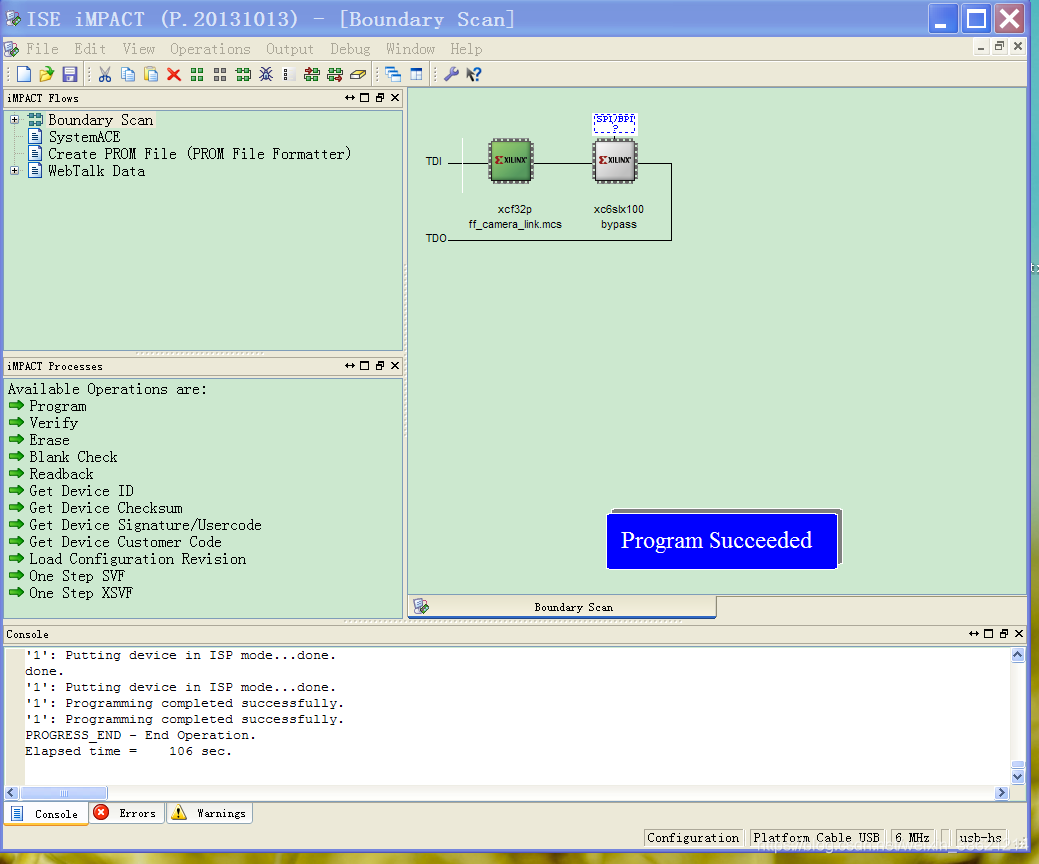Select the gray xc6slx100 chip icon
This screenshot has width=1039, height=864.
[x=616, y=160]
